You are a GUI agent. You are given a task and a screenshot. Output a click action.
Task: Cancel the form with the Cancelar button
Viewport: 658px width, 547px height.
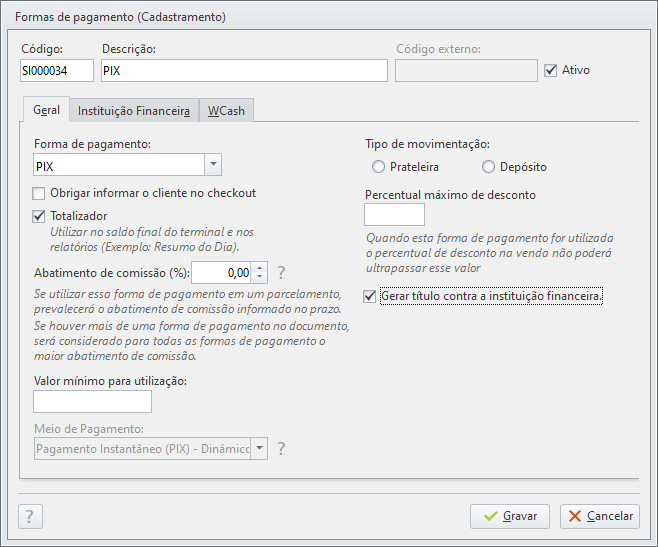point(600,516)
